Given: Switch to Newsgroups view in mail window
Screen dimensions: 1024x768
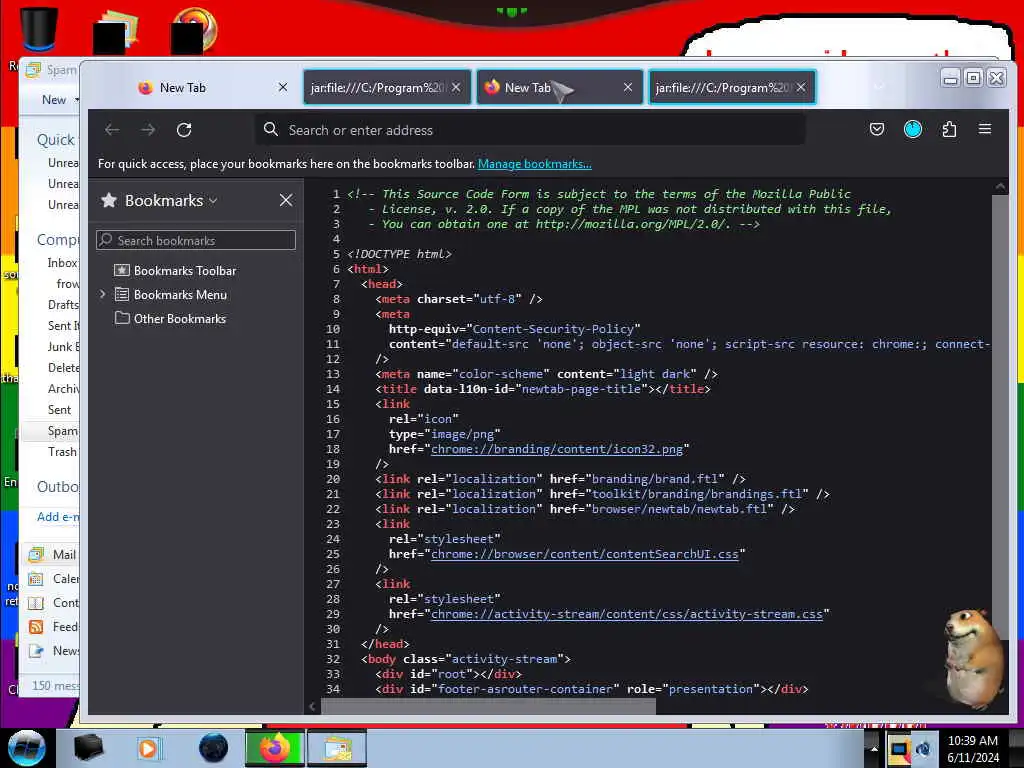Looking at the screenshot, I should 54,651.
